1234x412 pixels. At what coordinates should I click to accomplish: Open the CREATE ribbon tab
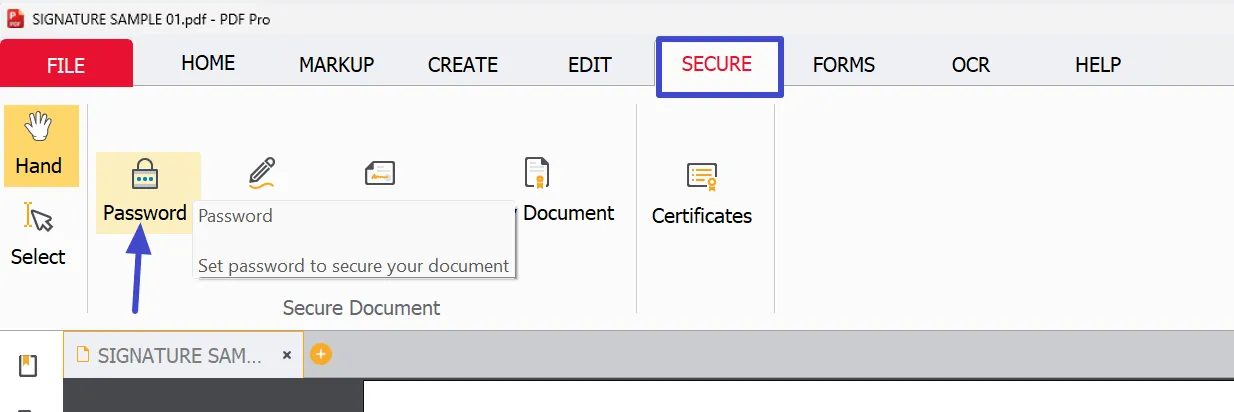463,65
